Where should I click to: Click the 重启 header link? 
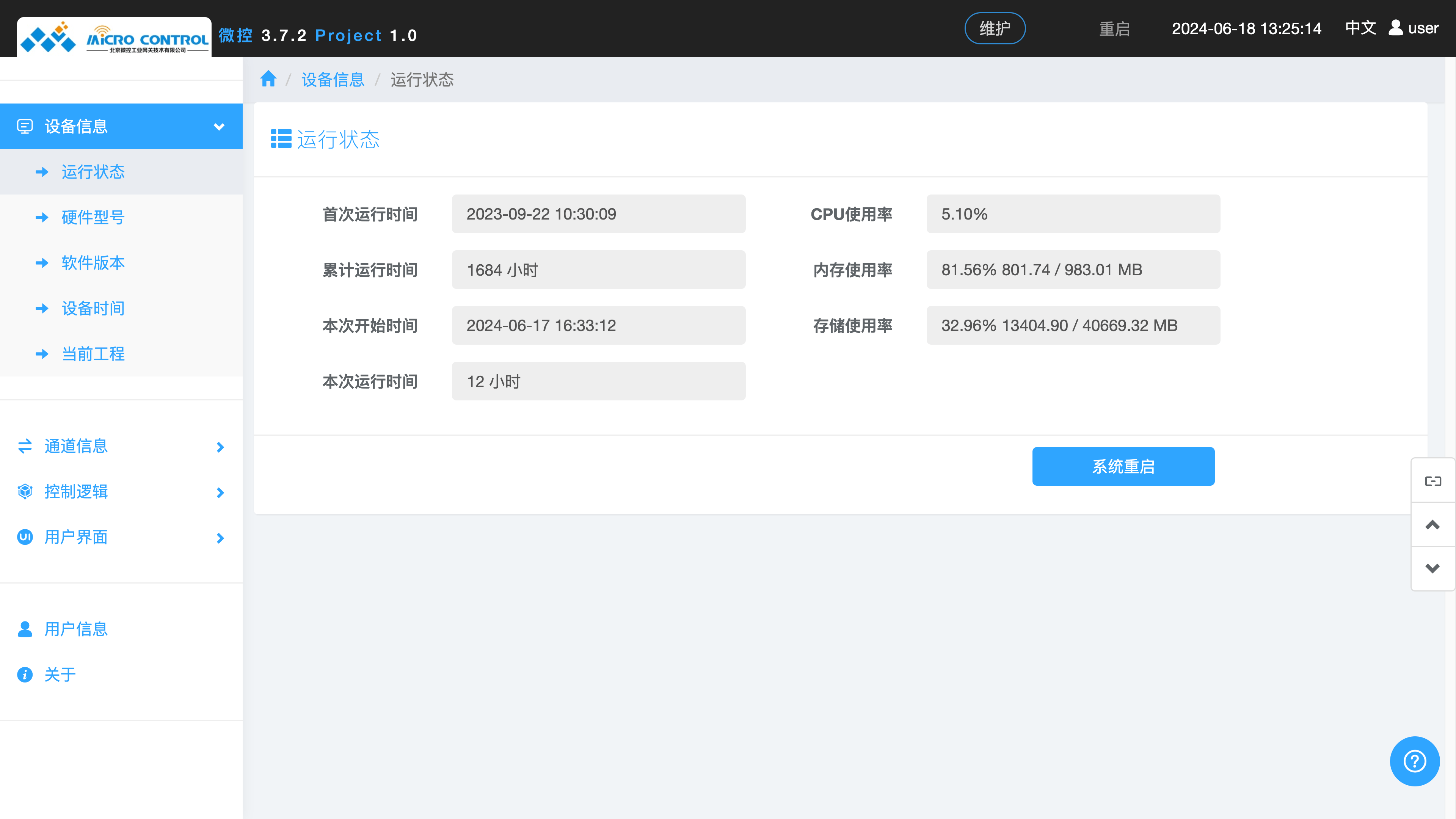pyautogui.click(x=1114, y=29)
